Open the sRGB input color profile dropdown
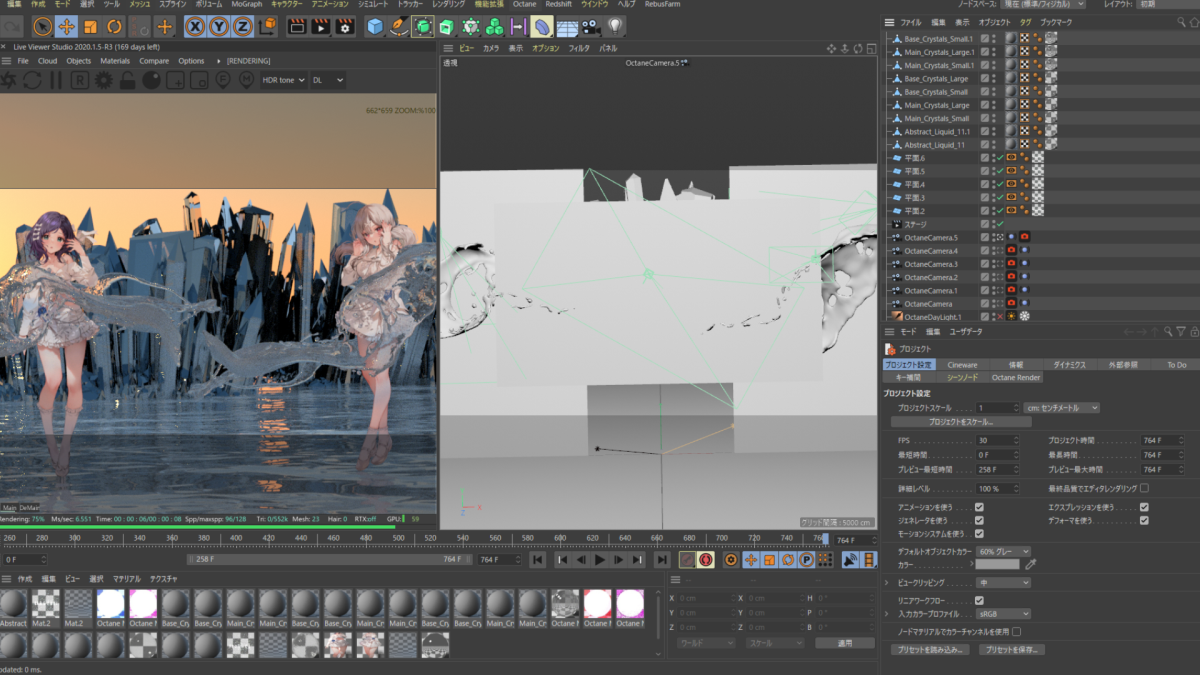This screenshot has width=1200, height=675. pos(1003,614)
